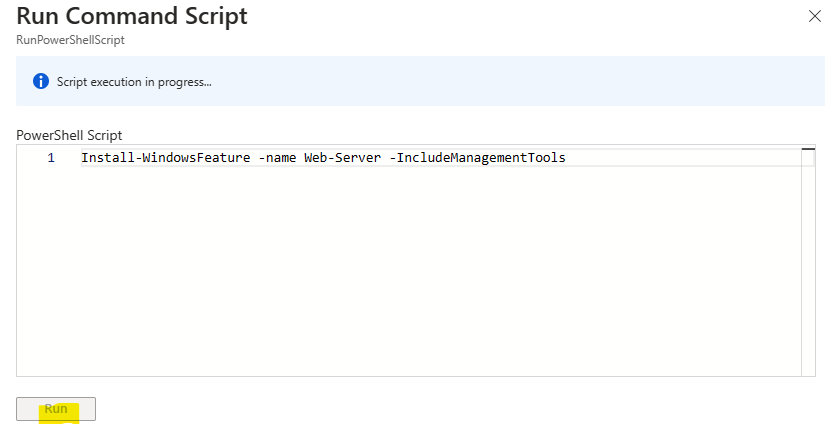Click the word 'Script' in the status banner
825x428 pixels.
click(72, 82)
